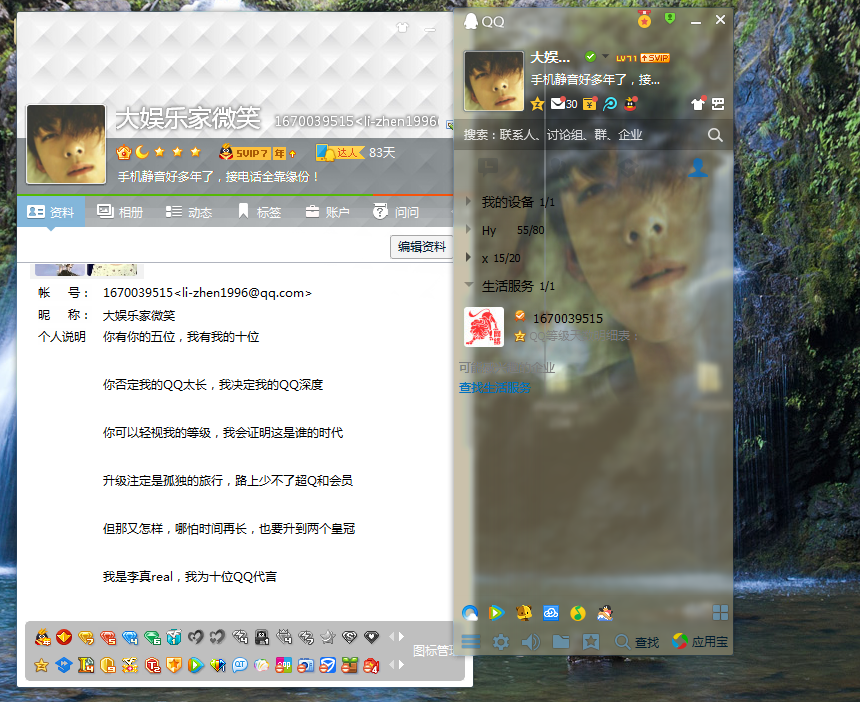Open the surfing penguin game icon
Screen dimensions: 860x702
click(x=604, y=613)
